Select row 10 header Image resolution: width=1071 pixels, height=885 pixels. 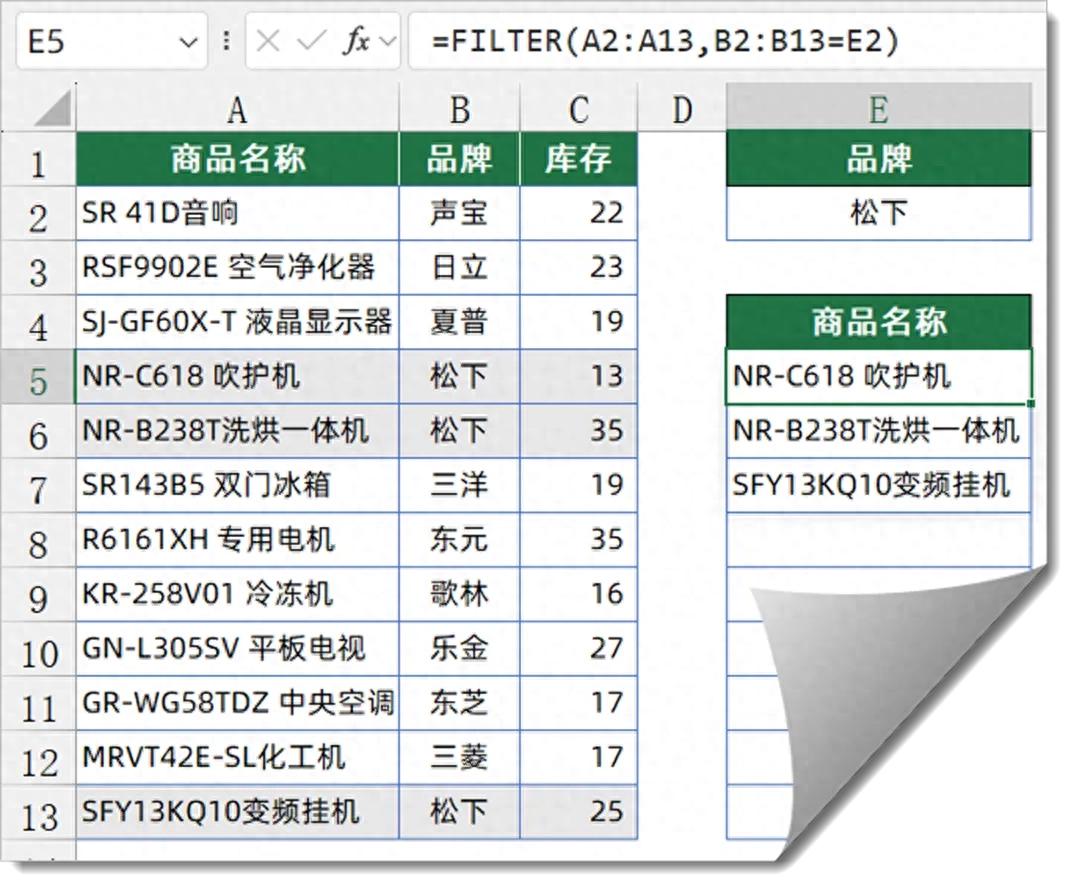[x=38, y=649]
